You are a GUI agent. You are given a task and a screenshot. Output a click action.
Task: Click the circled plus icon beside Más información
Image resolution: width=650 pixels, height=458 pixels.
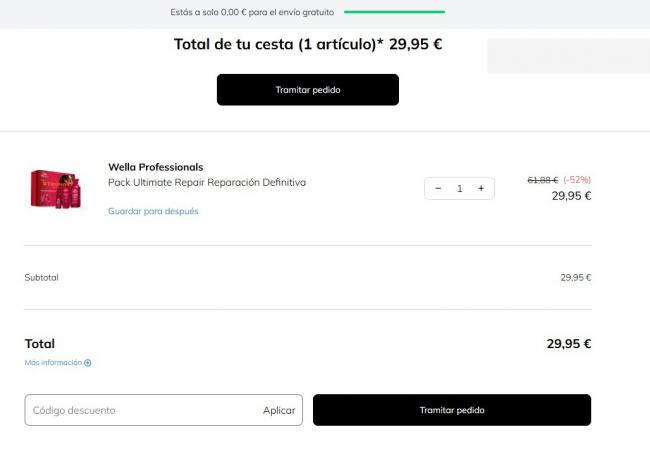[x=88, y=363]
